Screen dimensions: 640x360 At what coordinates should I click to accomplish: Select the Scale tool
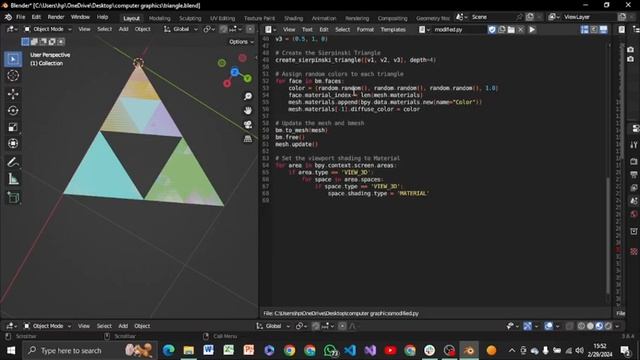pyautogui.click(x=13, y=127)
